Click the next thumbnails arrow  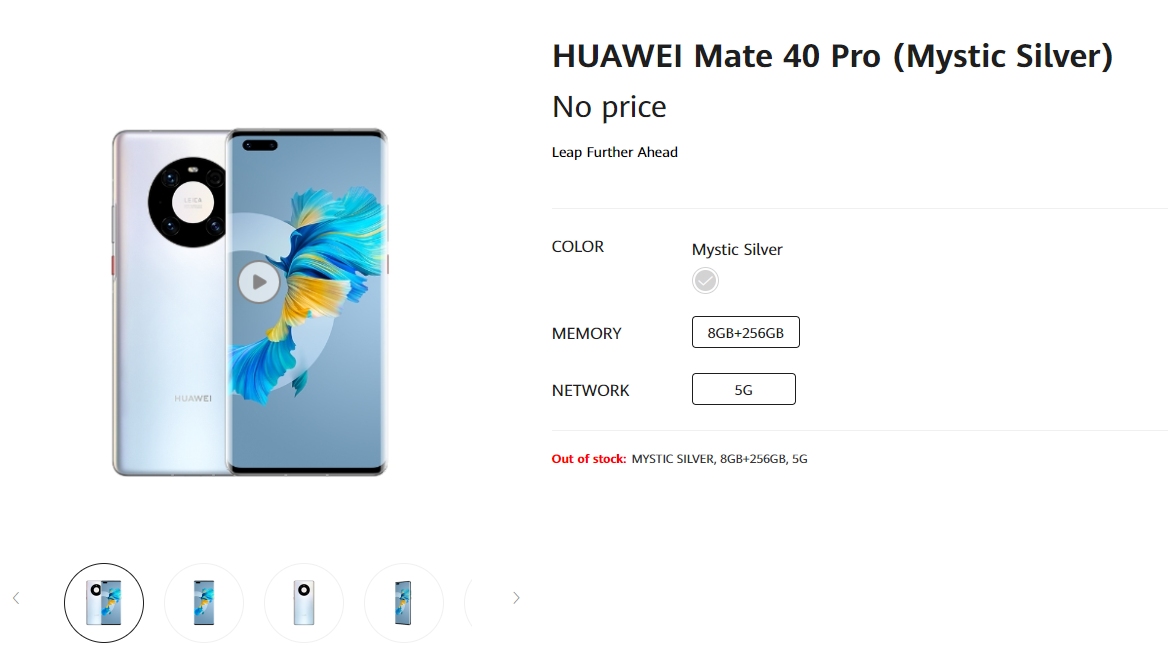point(516,598)
